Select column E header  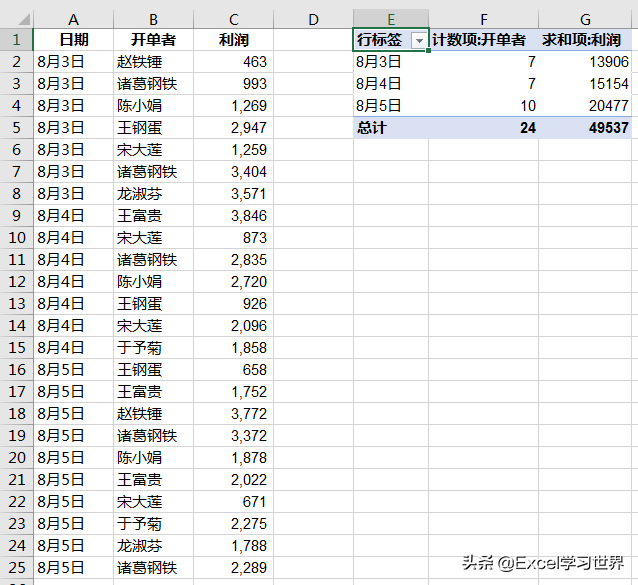pos(391,19)
